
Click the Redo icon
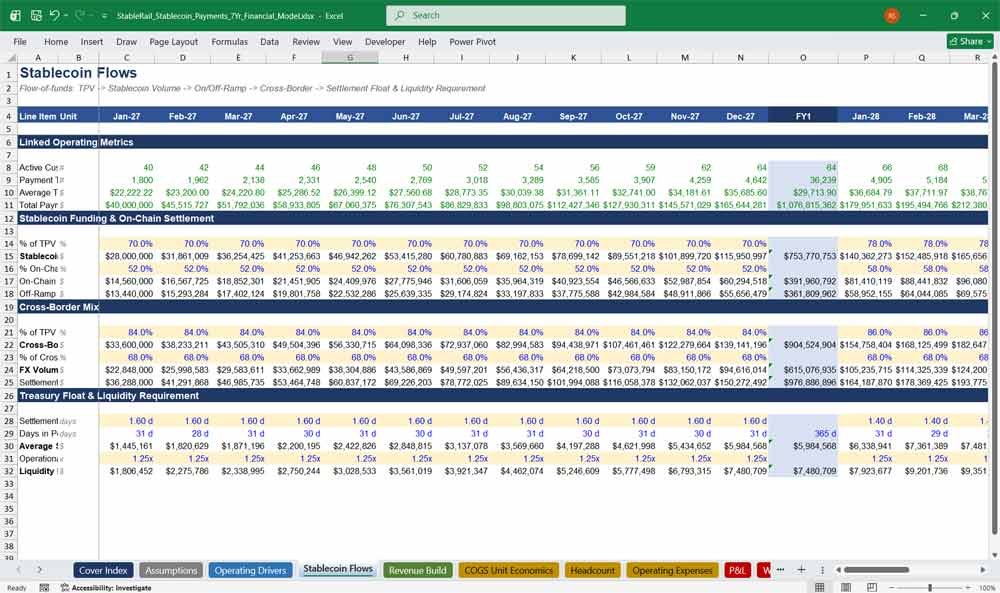pos(80,15)
